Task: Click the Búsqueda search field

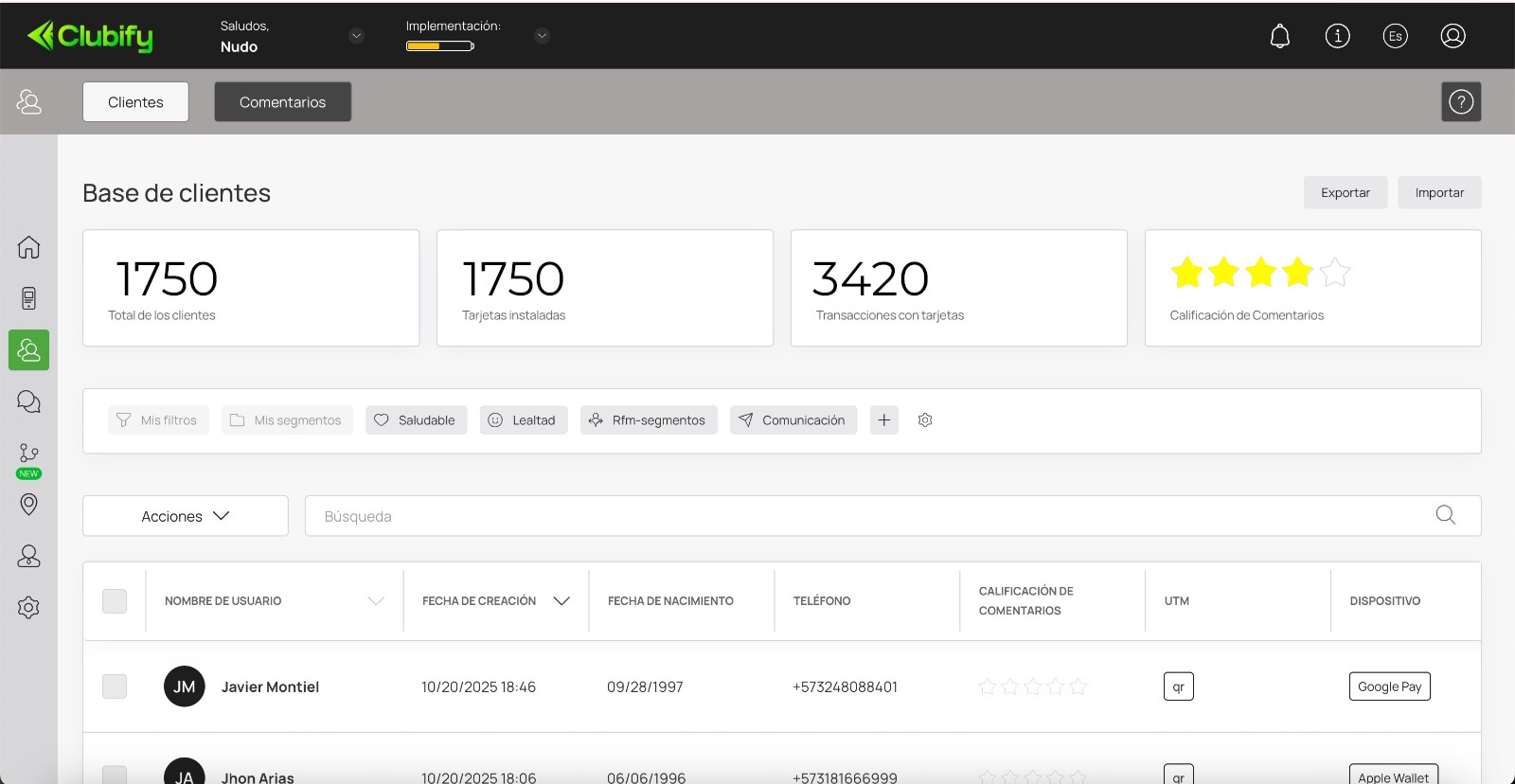Action: [893, 516]
